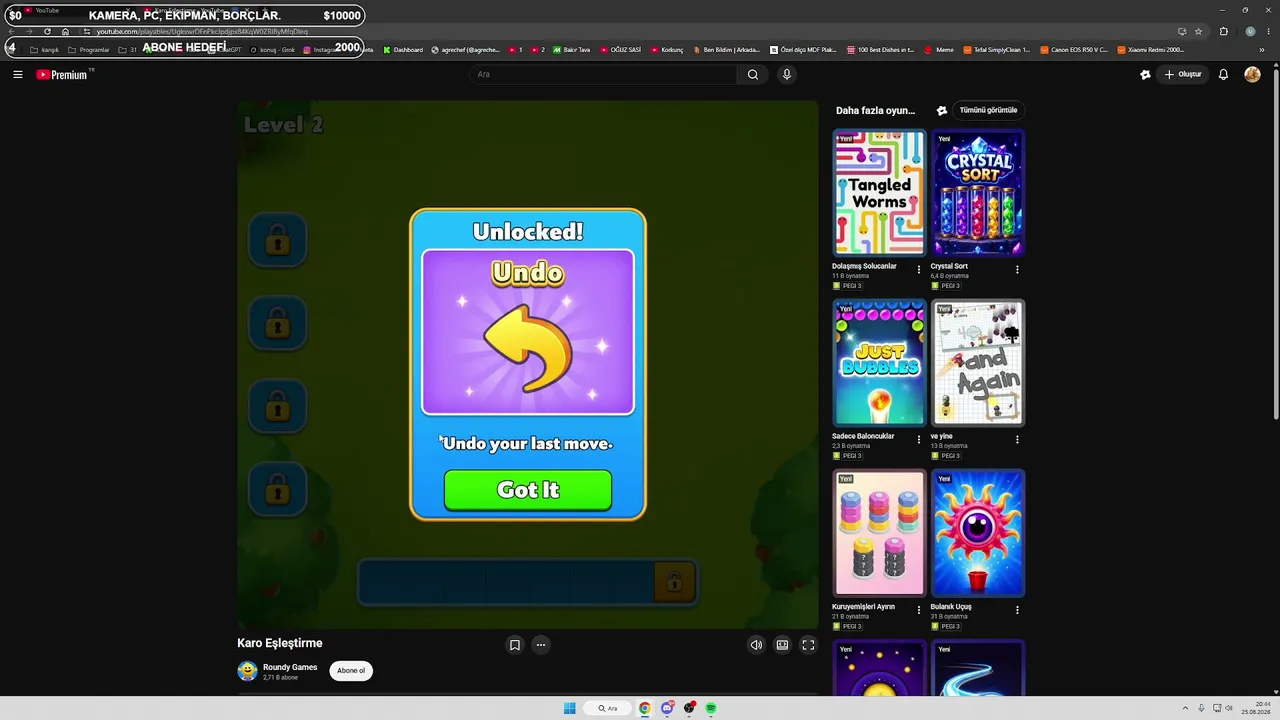Open the Meme bookmark
The height and width of the screenshot is (720, 1280).
(x=939, y=49)
